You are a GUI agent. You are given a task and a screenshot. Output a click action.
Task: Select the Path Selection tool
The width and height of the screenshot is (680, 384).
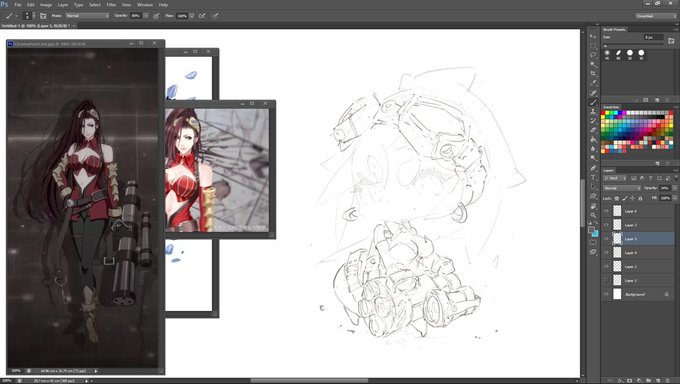pyautogui.click(x=593, y=187)
